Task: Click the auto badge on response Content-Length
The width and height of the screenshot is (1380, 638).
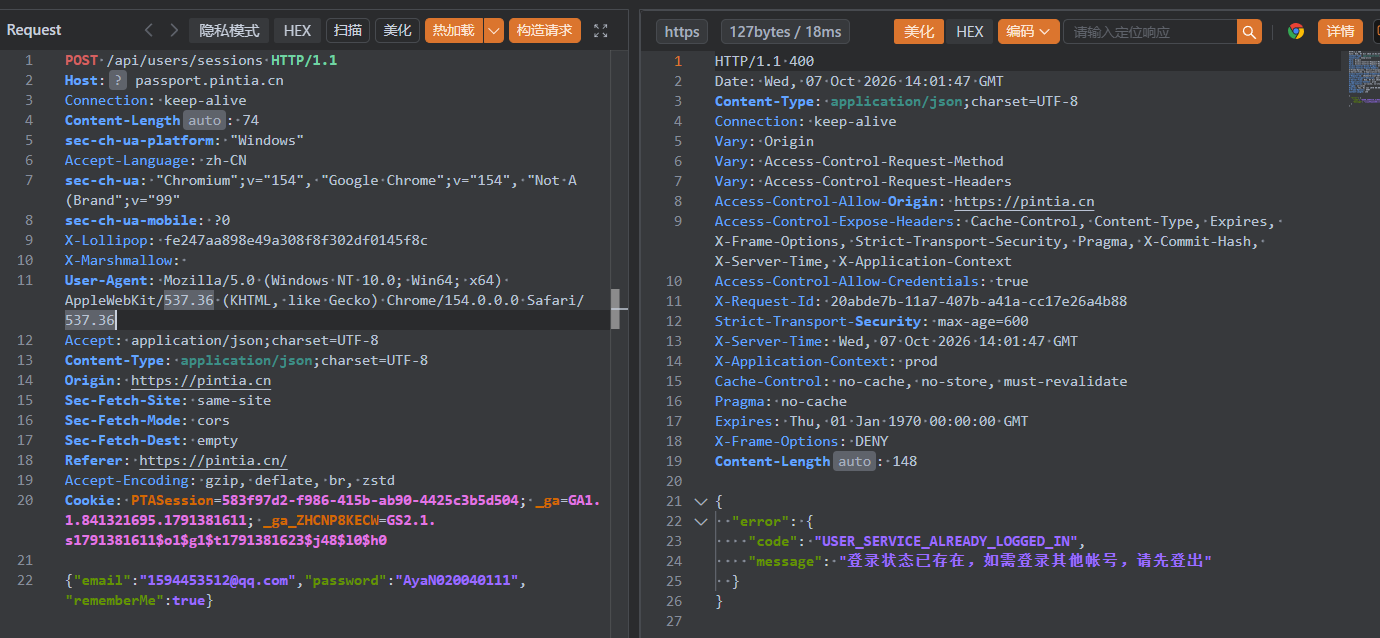Action: pos(855,461)
